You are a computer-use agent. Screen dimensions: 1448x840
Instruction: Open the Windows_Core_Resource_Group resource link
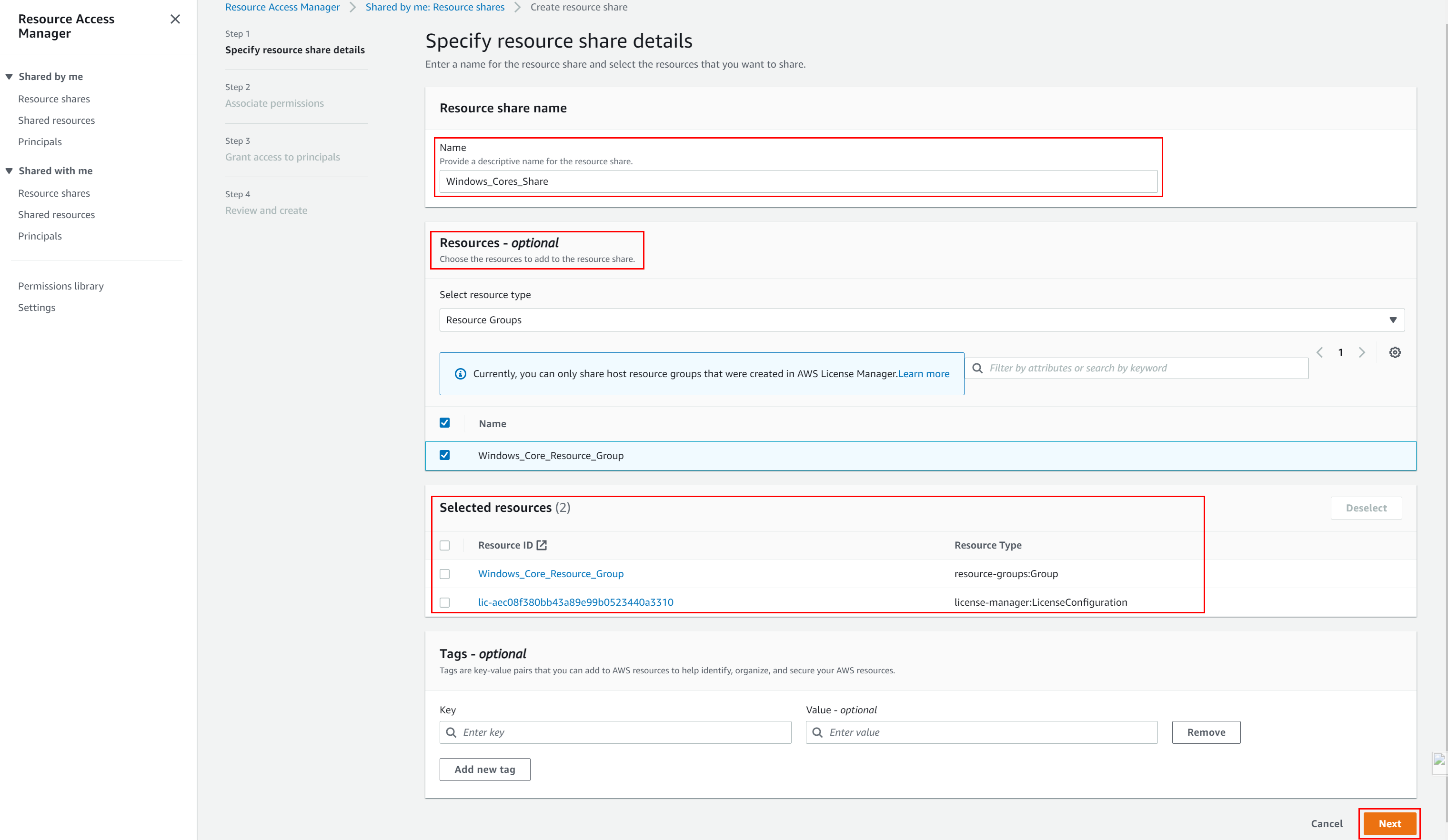pos(551,573)
